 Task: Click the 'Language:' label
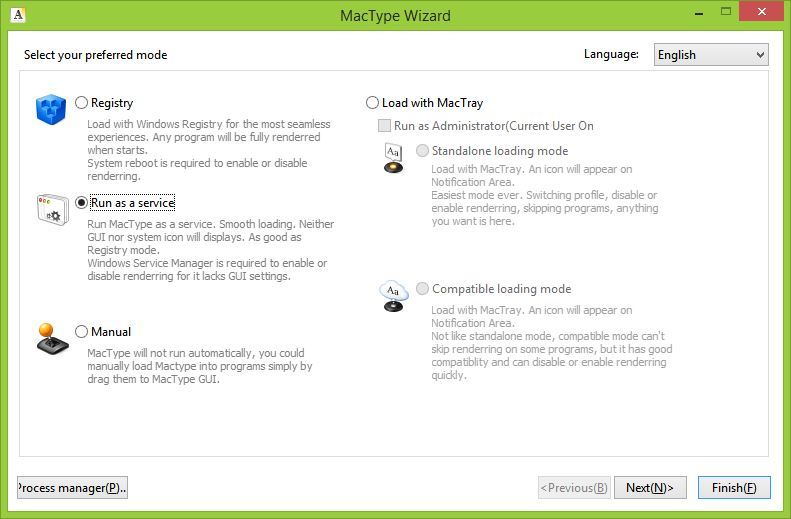point(611,54)
